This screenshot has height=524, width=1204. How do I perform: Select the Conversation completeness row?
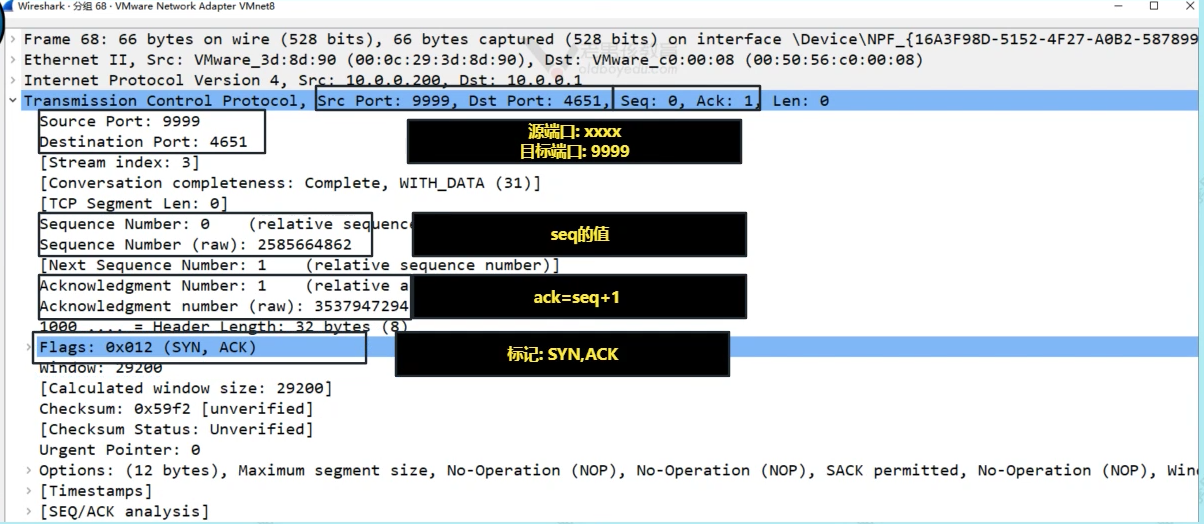tap(290, 183)
